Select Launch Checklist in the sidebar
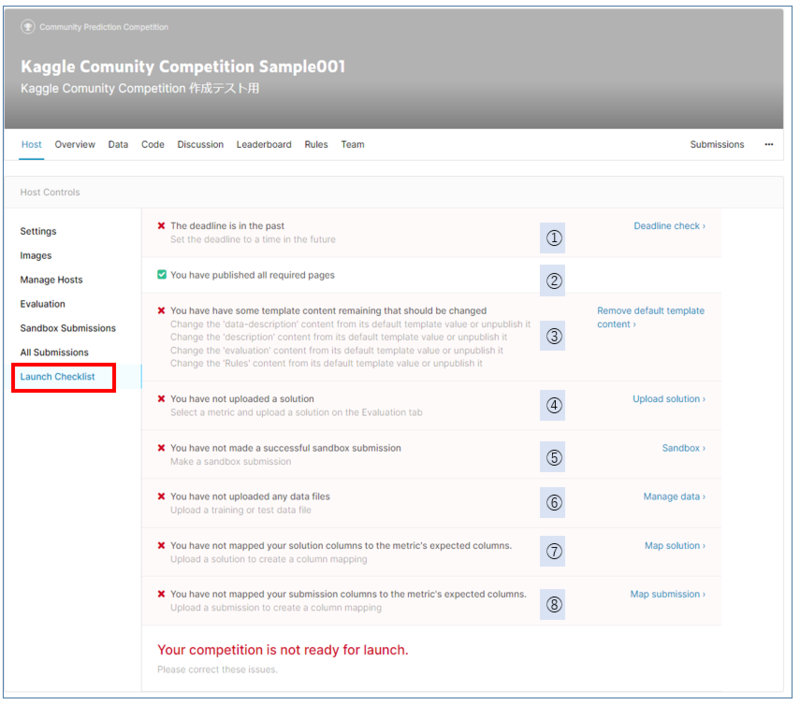This screenshot has height=705, width=800. (x=57, y=376)
